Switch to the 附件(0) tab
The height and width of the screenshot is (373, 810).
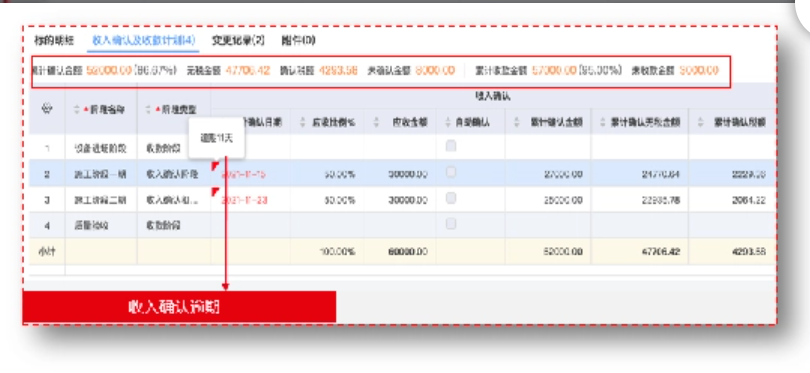pos(299,40)
